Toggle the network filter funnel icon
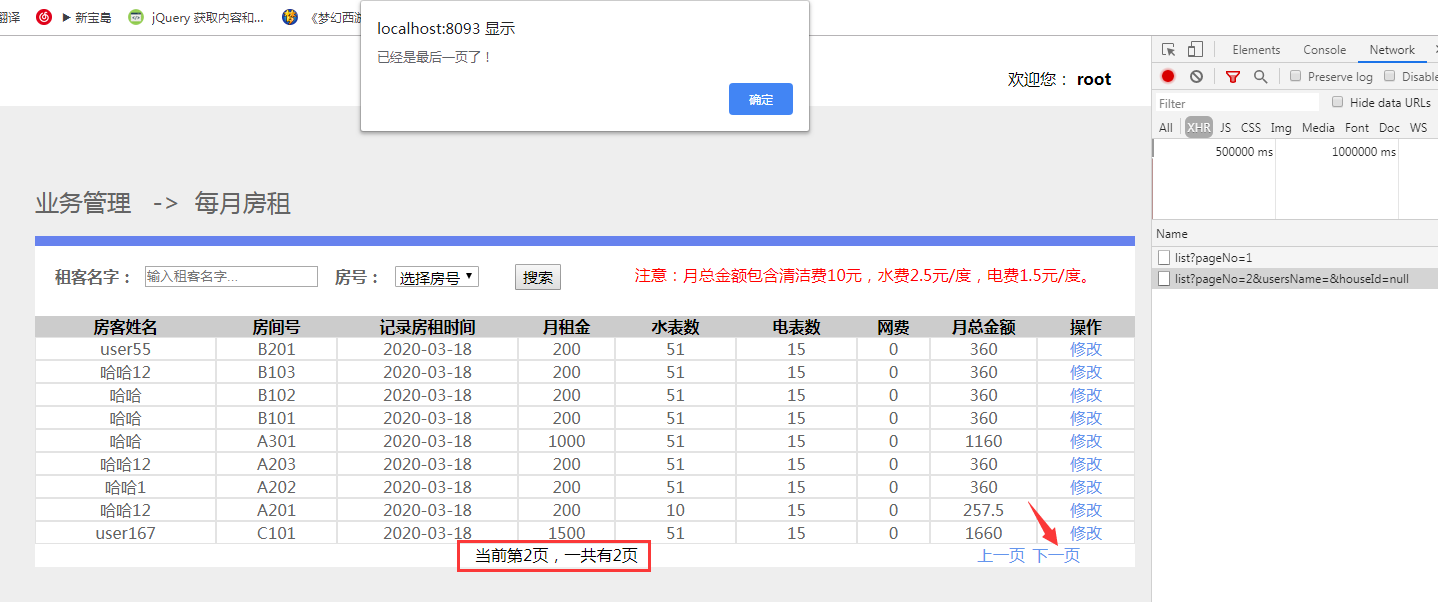 click(x=1233, y=76)
